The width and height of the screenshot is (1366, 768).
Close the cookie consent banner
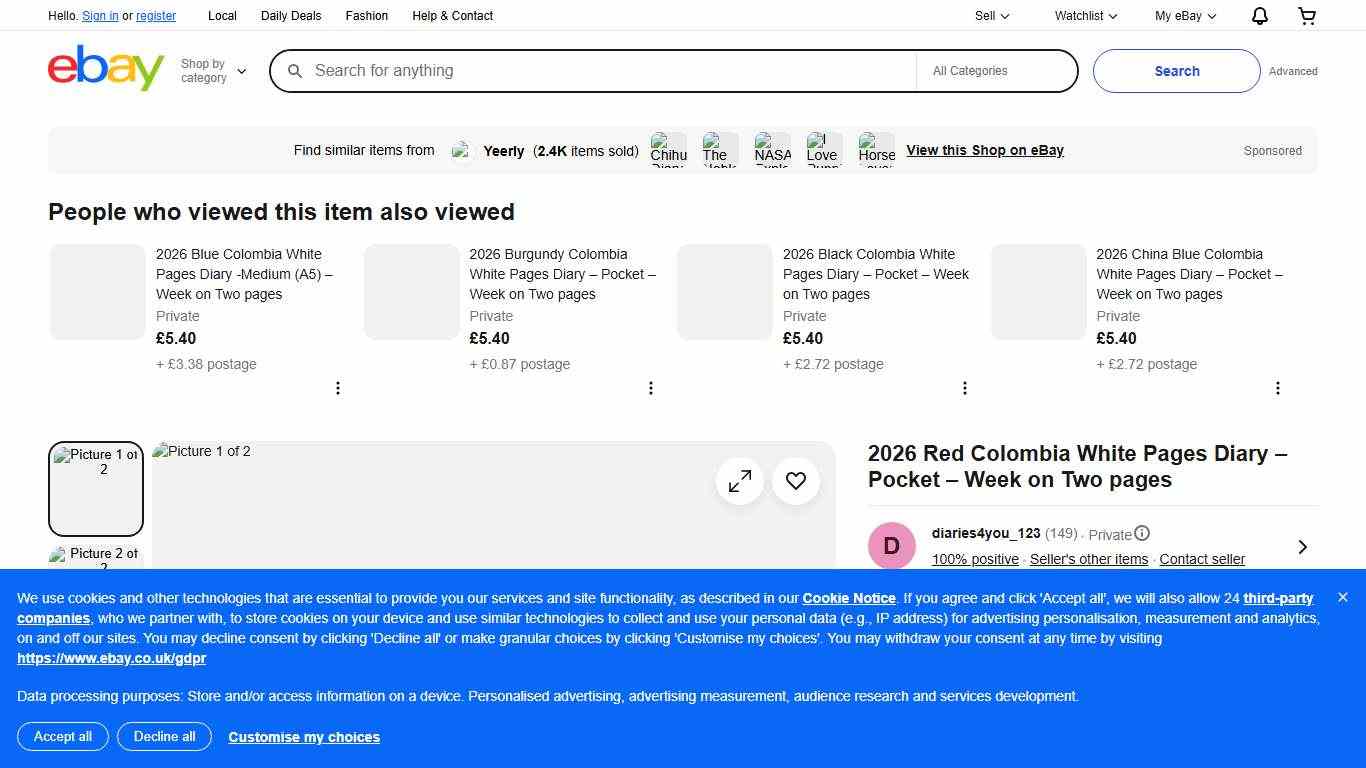(x=1343, y=597)
